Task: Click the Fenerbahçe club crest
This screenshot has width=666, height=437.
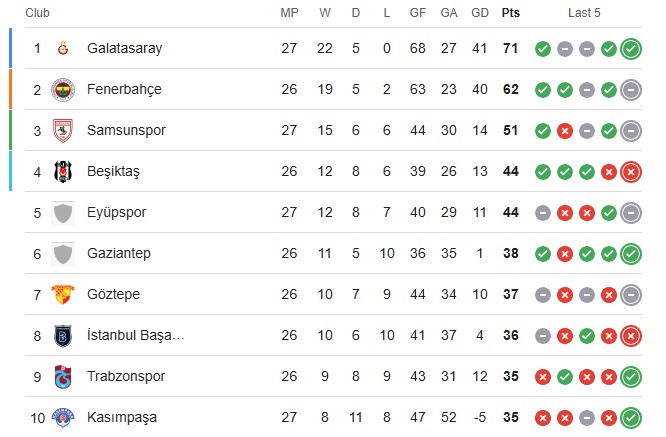Action: [63, 90]
